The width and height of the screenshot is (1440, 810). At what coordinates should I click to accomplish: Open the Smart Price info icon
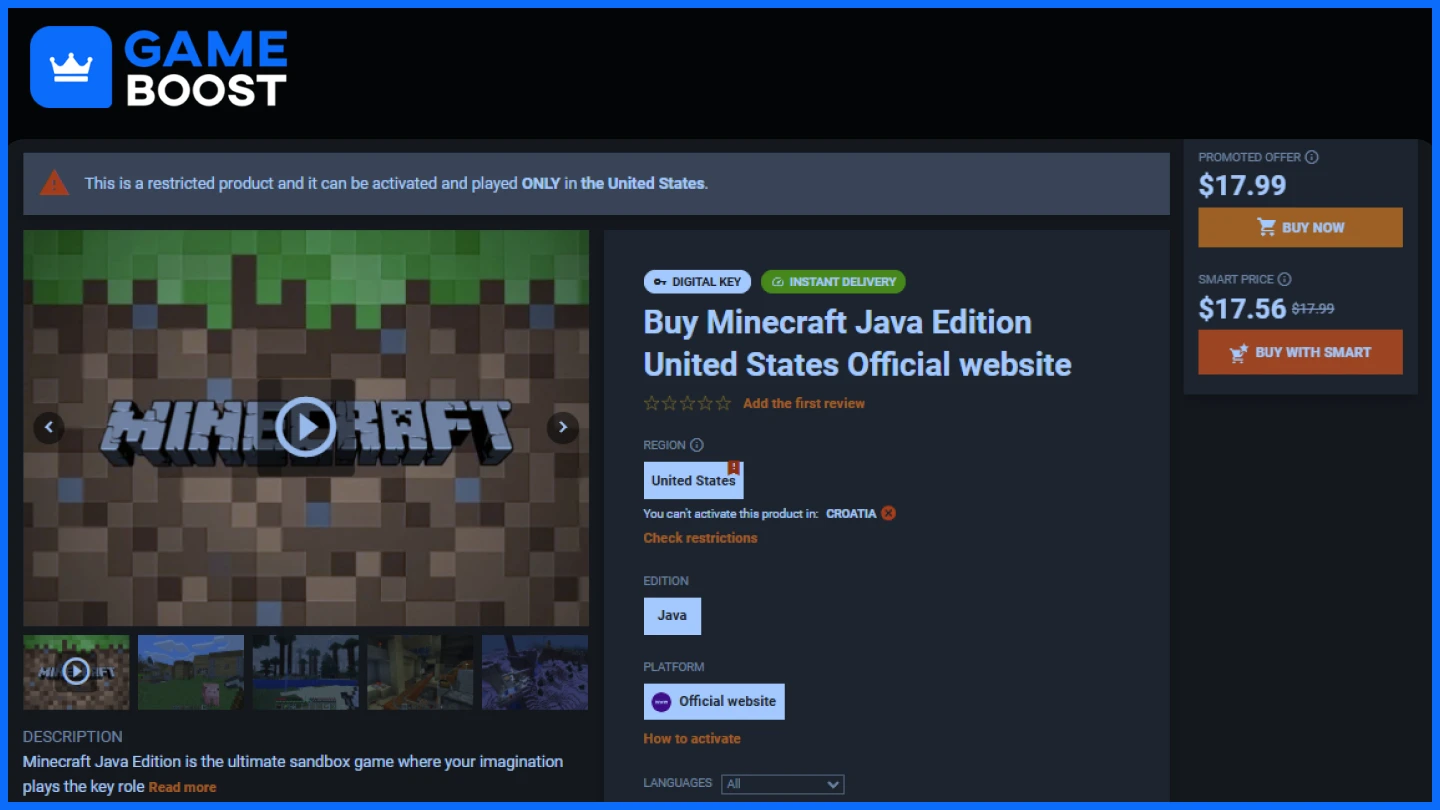click(1285, 279)
